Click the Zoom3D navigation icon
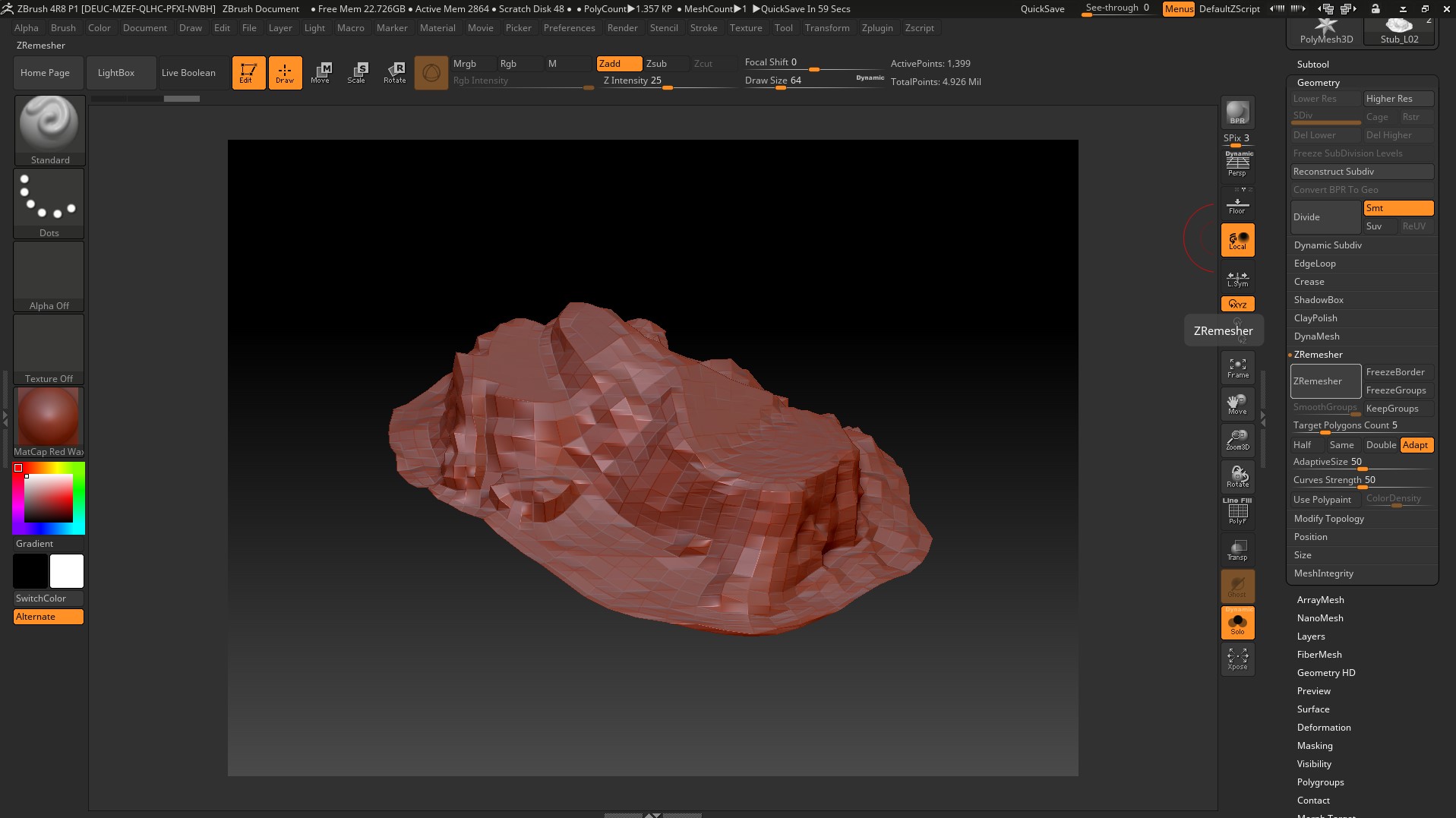This screenshot has width=1456, height=818. tap(1237, 440)
